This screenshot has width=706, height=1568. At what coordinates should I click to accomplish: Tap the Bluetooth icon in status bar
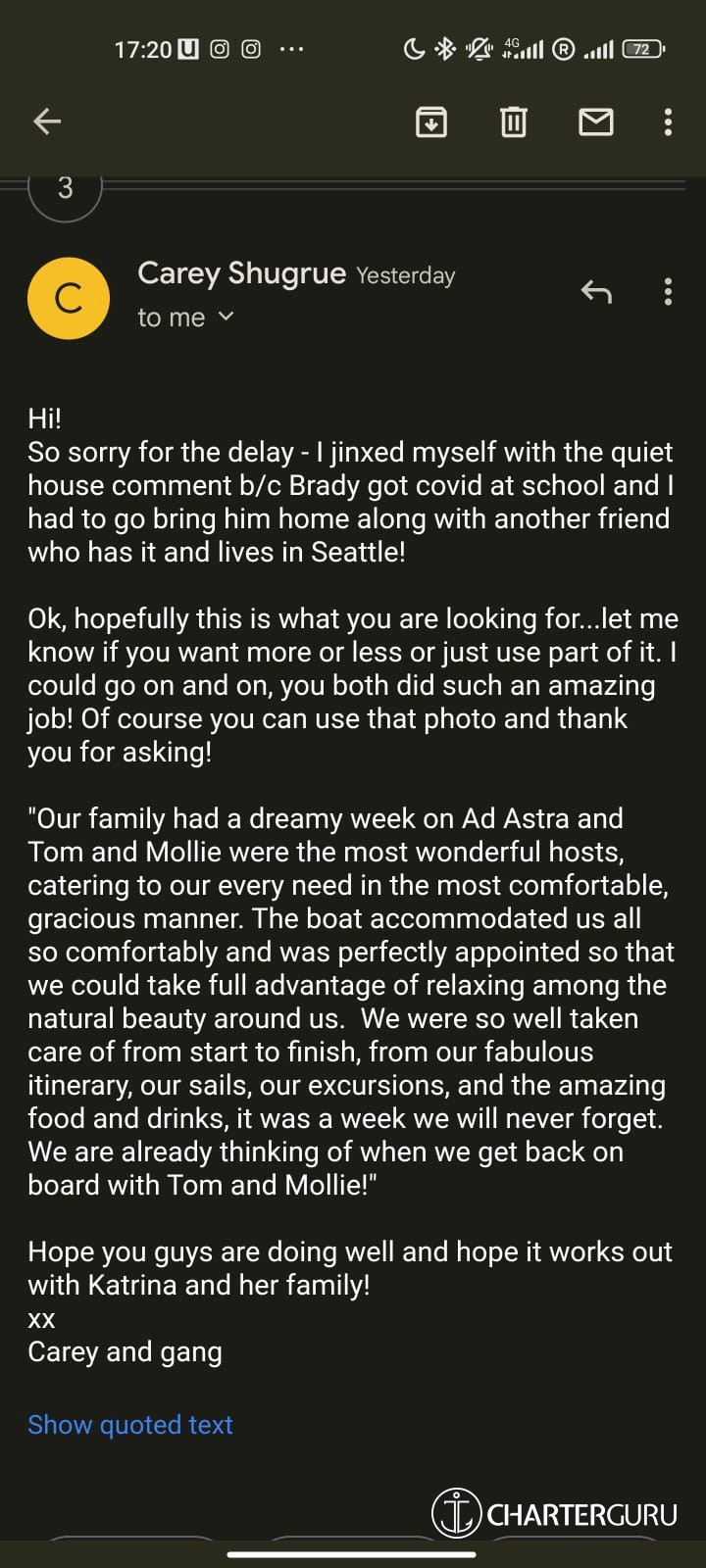[445, 49]
